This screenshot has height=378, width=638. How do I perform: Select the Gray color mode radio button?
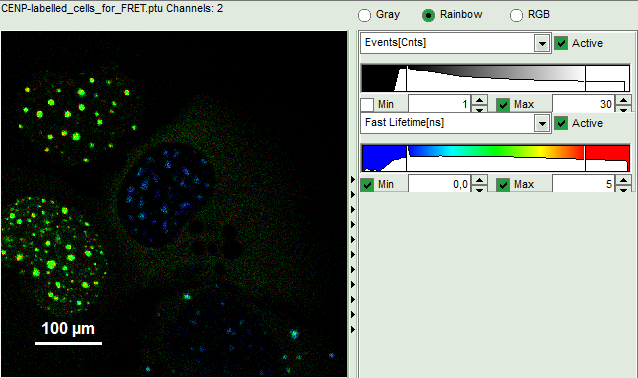tap(364, 15)
